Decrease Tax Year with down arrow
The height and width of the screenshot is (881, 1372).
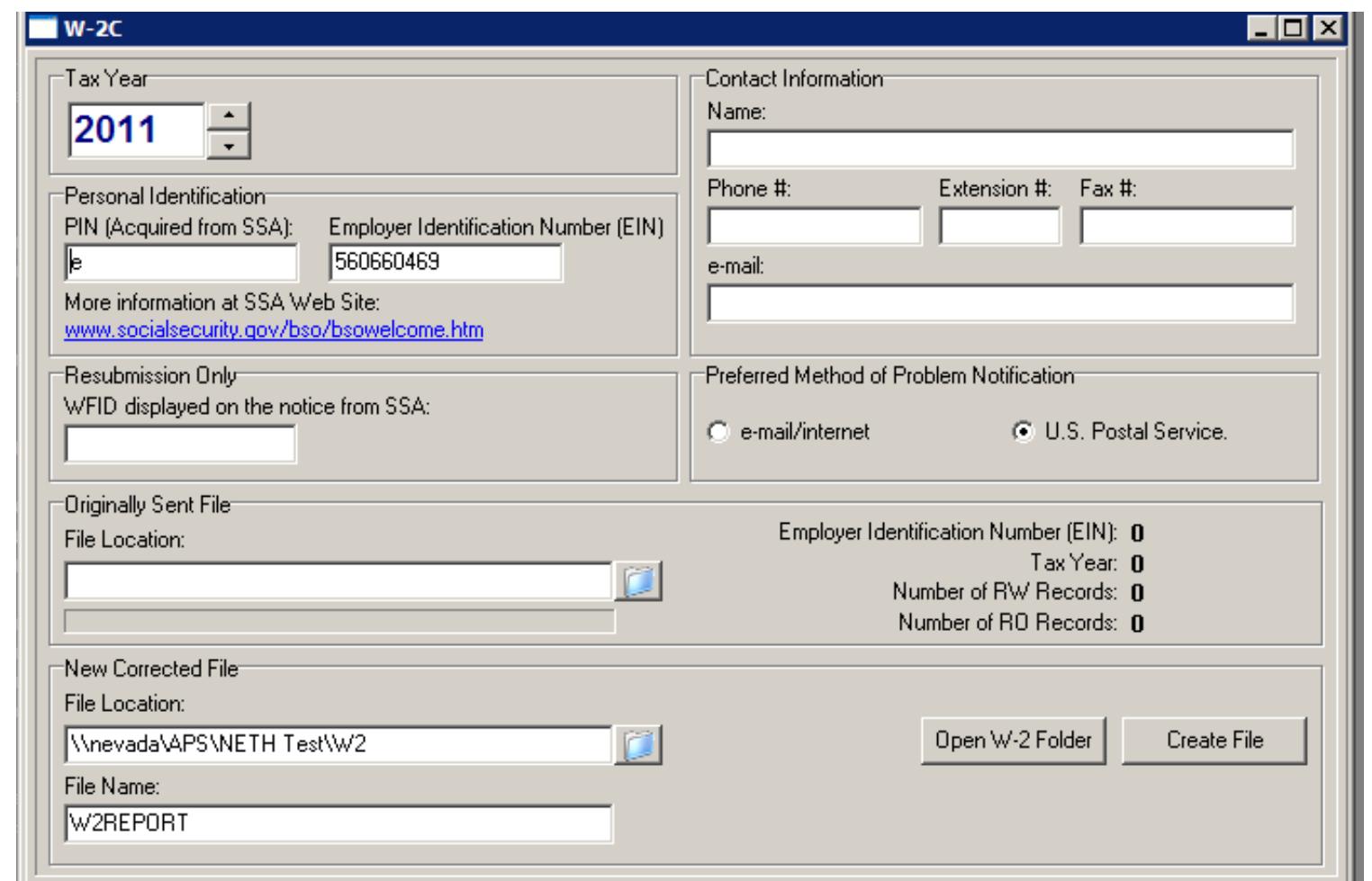coord(229,145)
